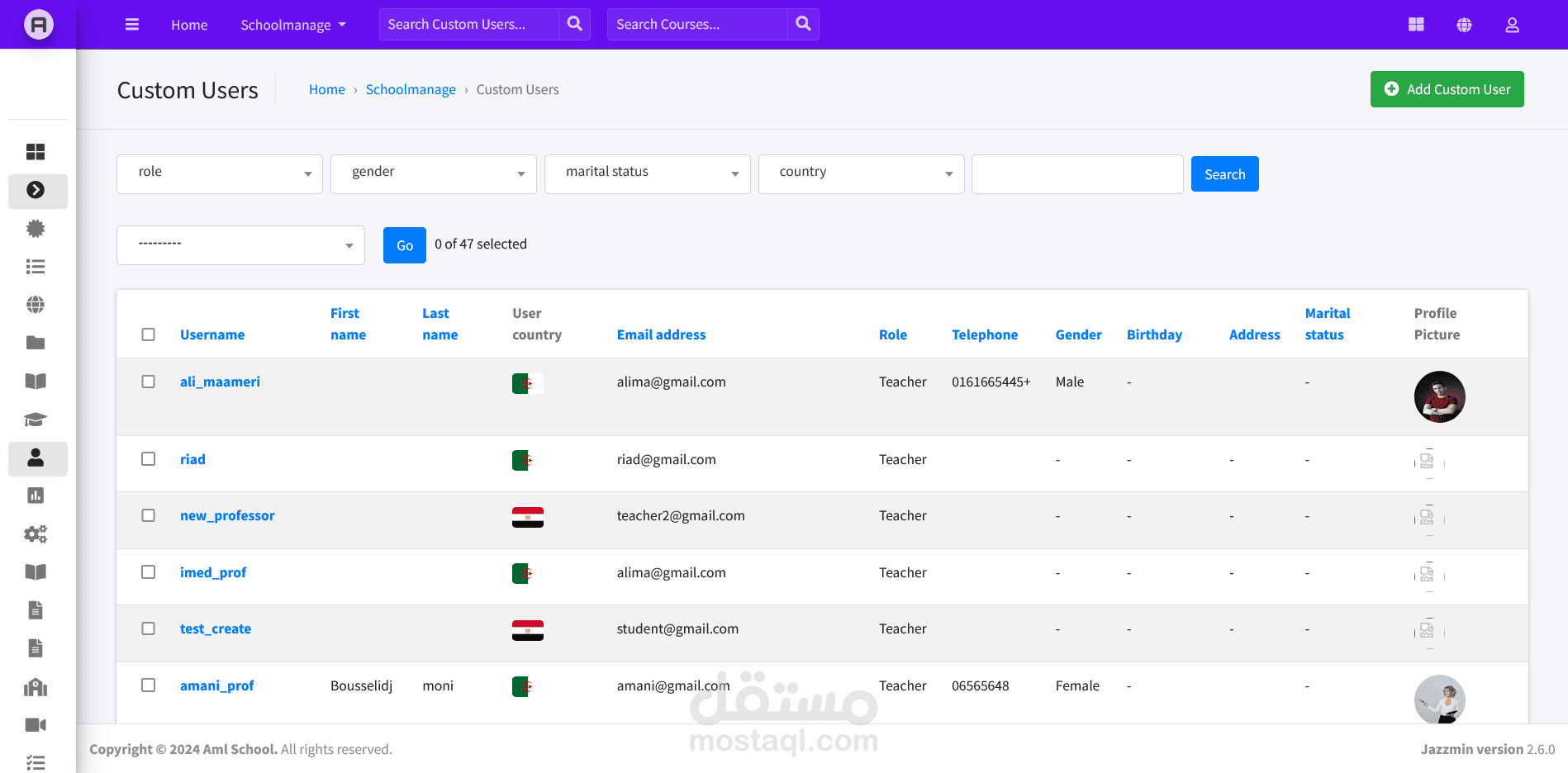Click the Search Courses magnifier icon

[x=803, y=24]
